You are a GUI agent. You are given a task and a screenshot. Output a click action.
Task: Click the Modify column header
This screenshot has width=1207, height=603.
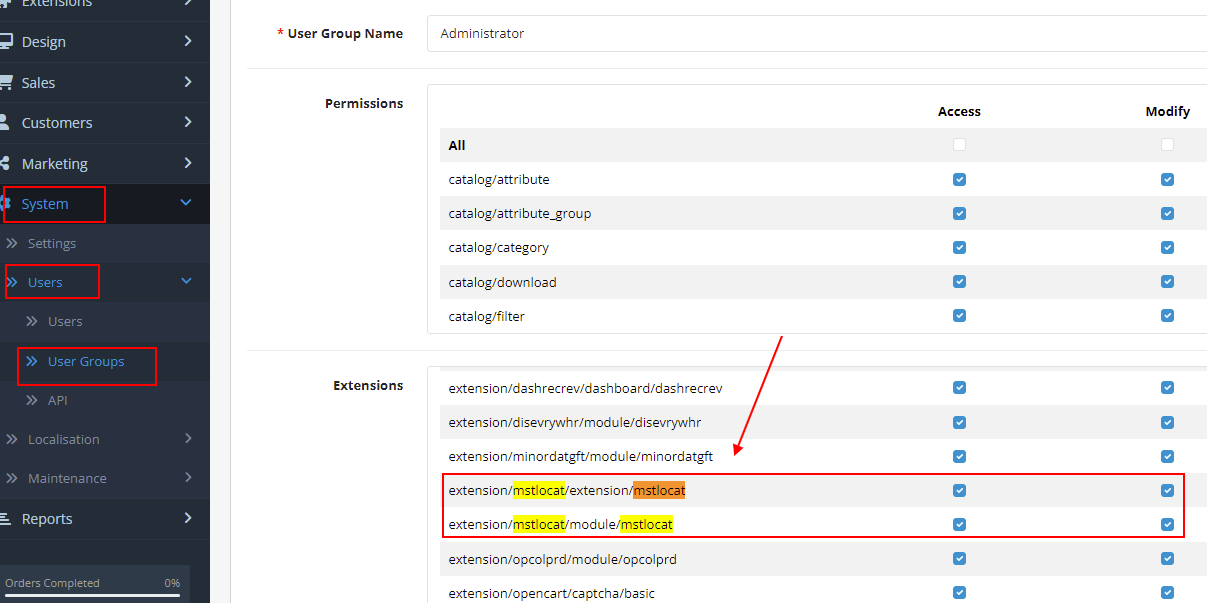click(x=1168, y=111)
